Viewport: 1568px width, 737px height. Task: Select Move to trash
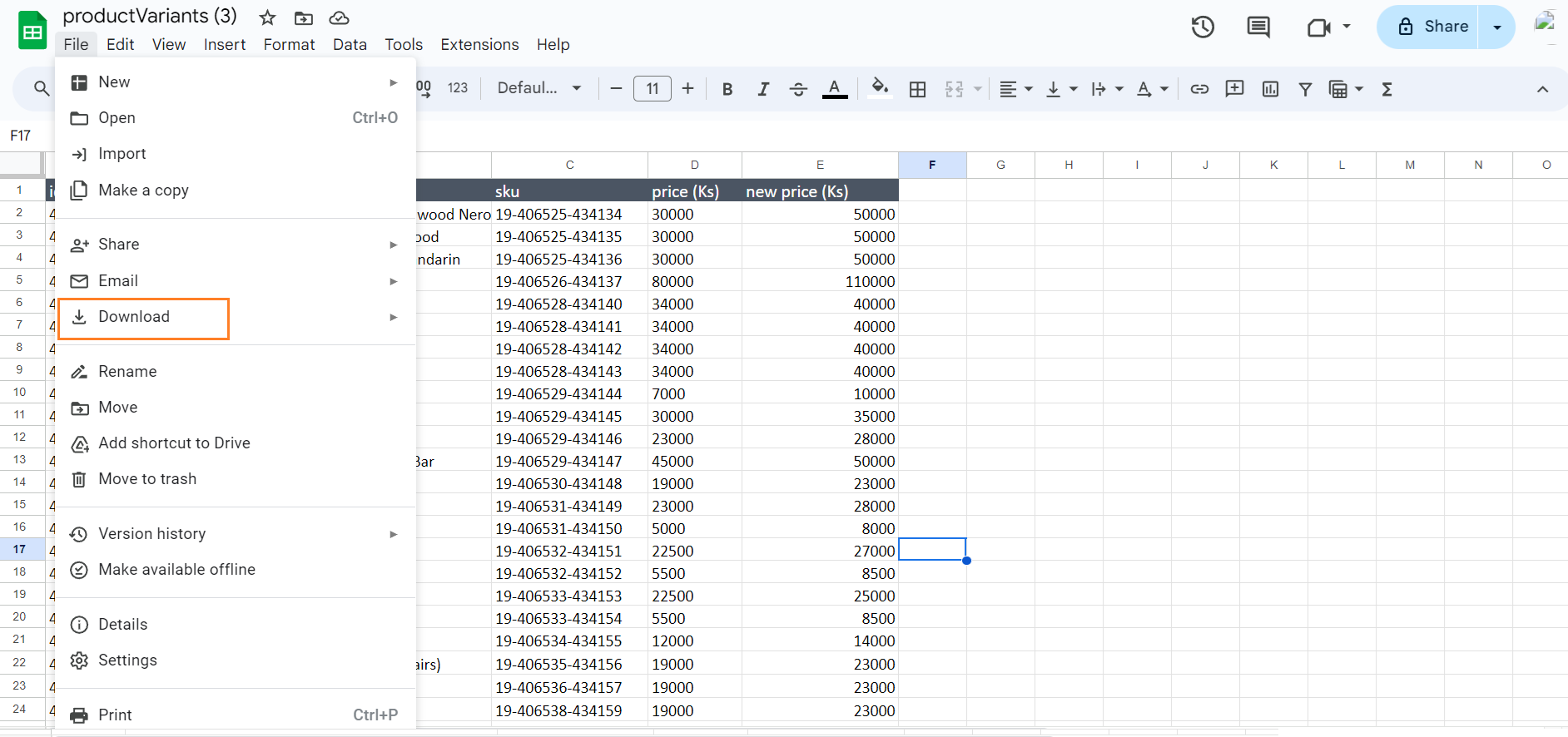pos(236,479)
